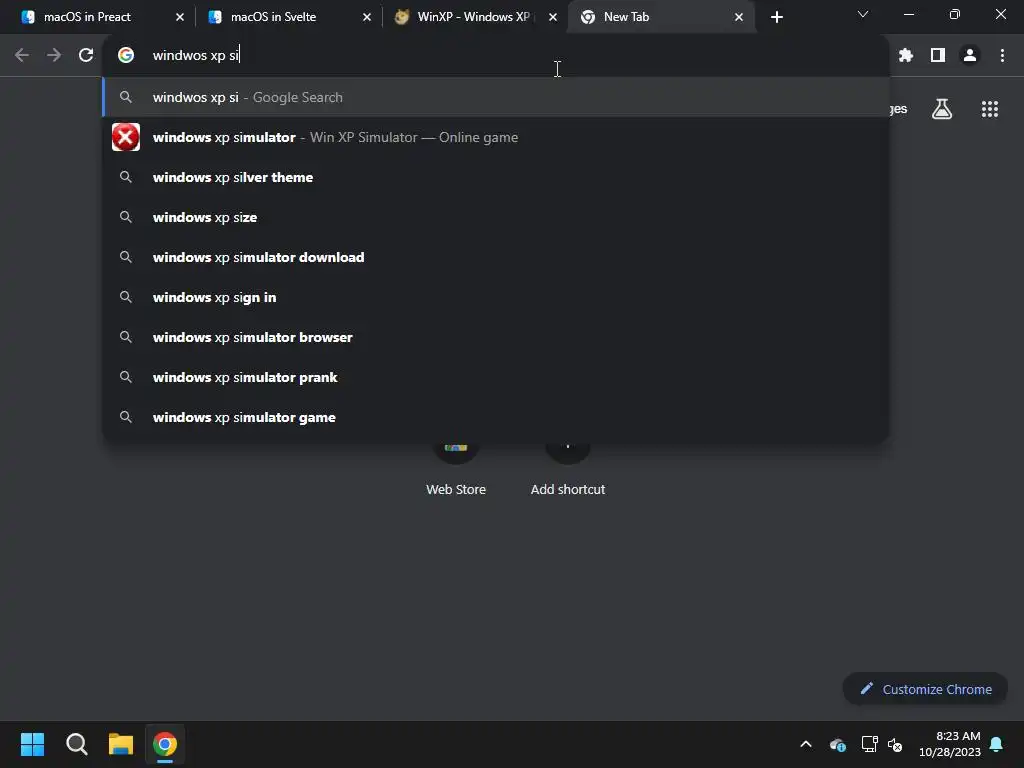Choose 'windows xp simulator download' suggestion
1024x768 pixels.
pos(496,257)
